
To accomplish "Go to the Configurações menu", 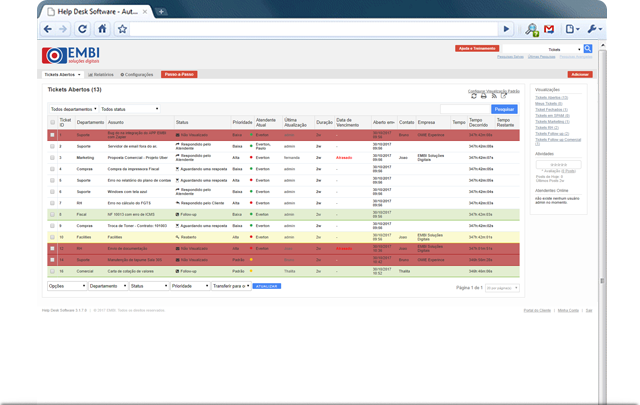I will 137,74.
